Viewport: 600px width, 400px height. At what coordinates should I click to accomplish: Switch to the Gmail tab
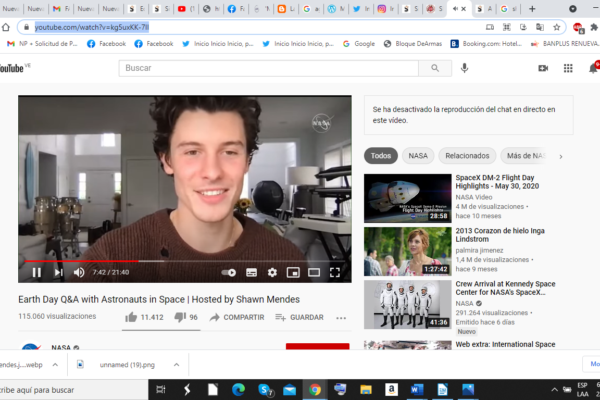(x=60, y=9)
